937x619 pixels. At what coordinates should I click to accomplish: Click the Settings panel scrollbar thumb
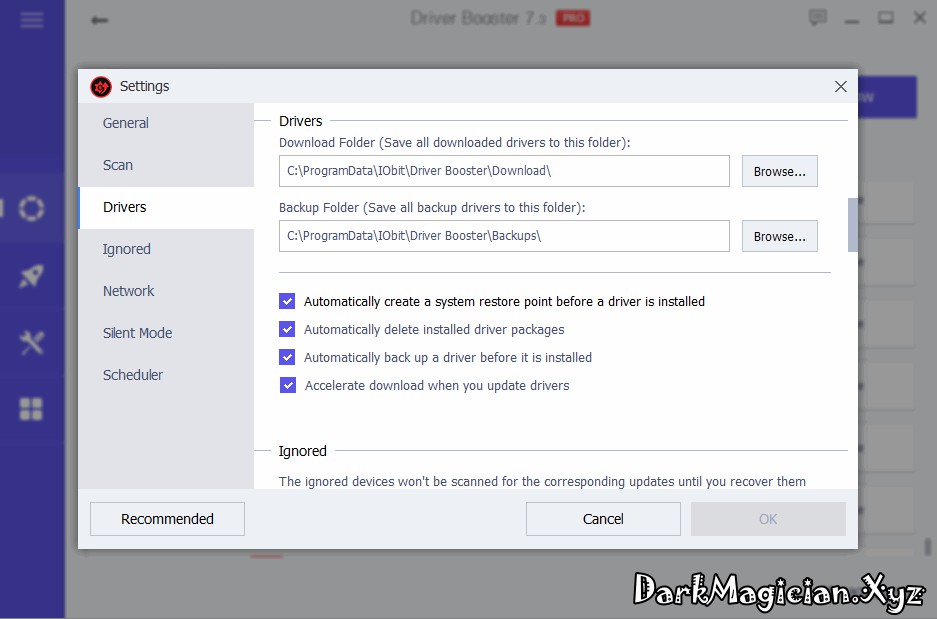(x=853, y=225)
